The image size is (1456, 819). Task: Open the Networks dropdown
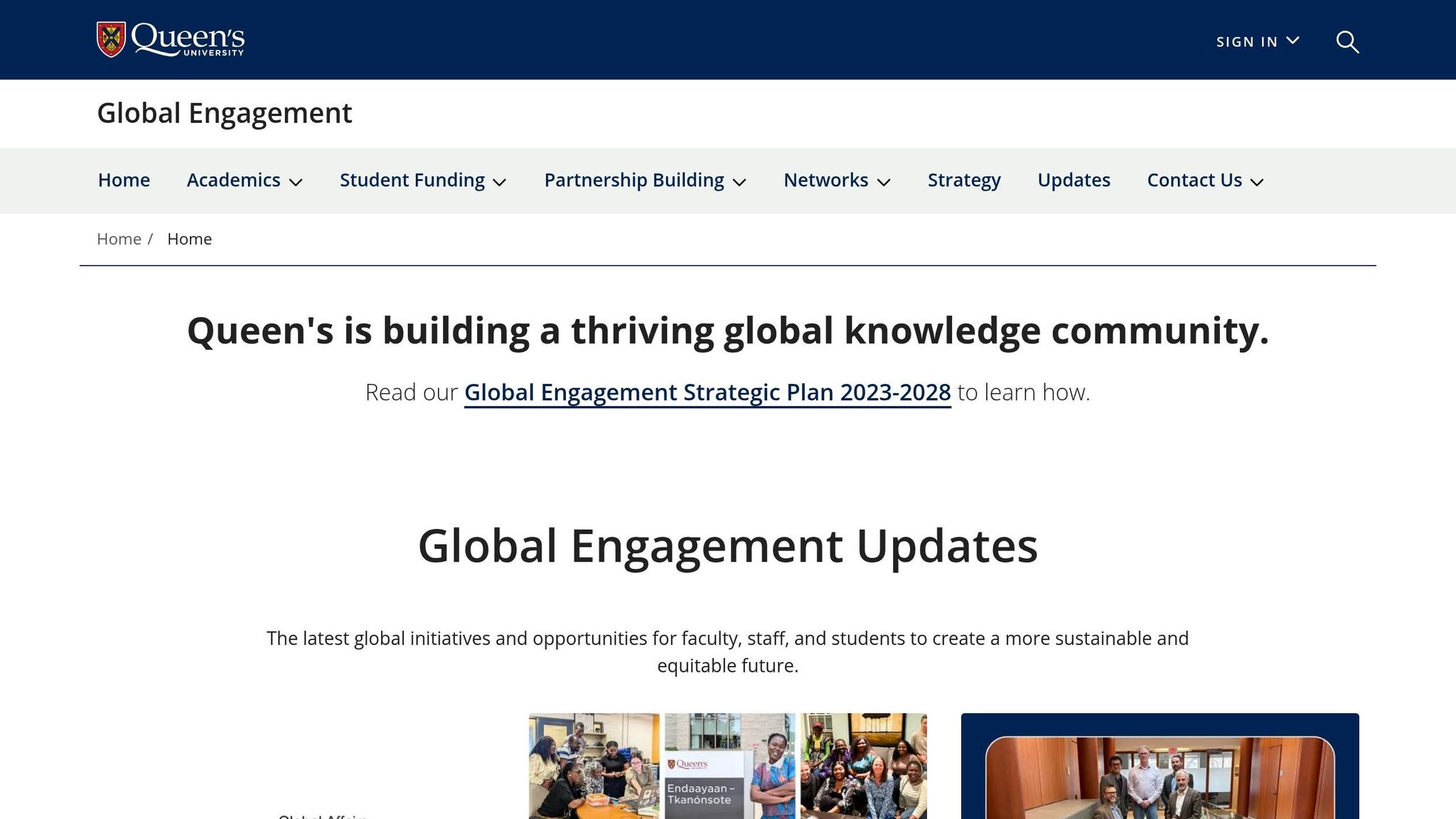click(885, 182)
